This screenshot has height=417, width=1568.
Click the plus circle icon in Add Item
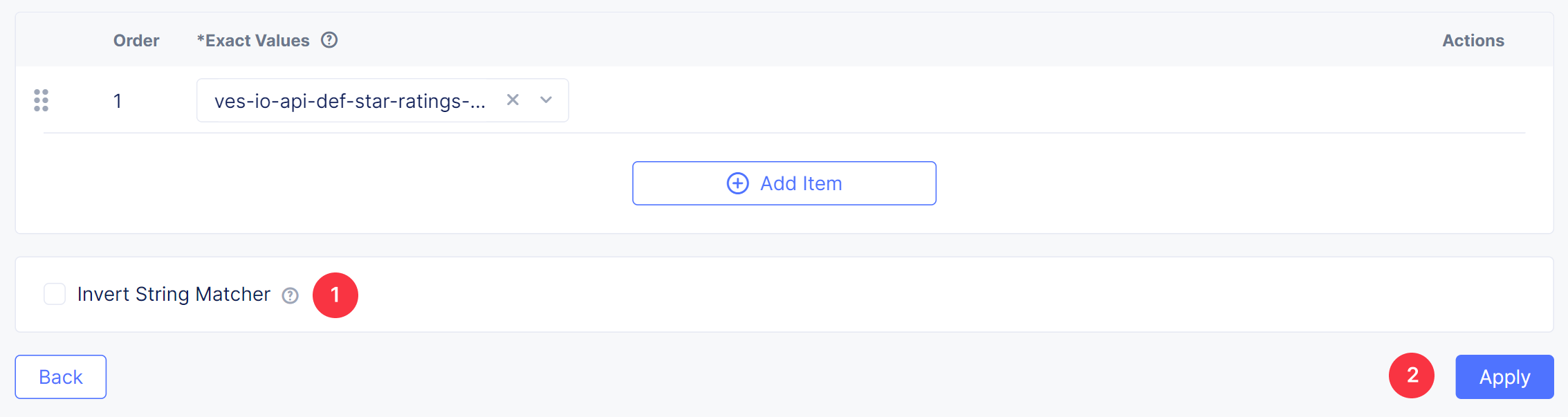737,183
